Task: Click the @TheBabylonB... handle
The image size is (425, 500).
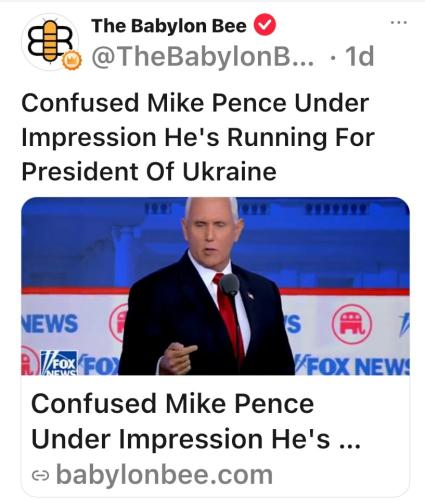Action: tap(203, 56)
